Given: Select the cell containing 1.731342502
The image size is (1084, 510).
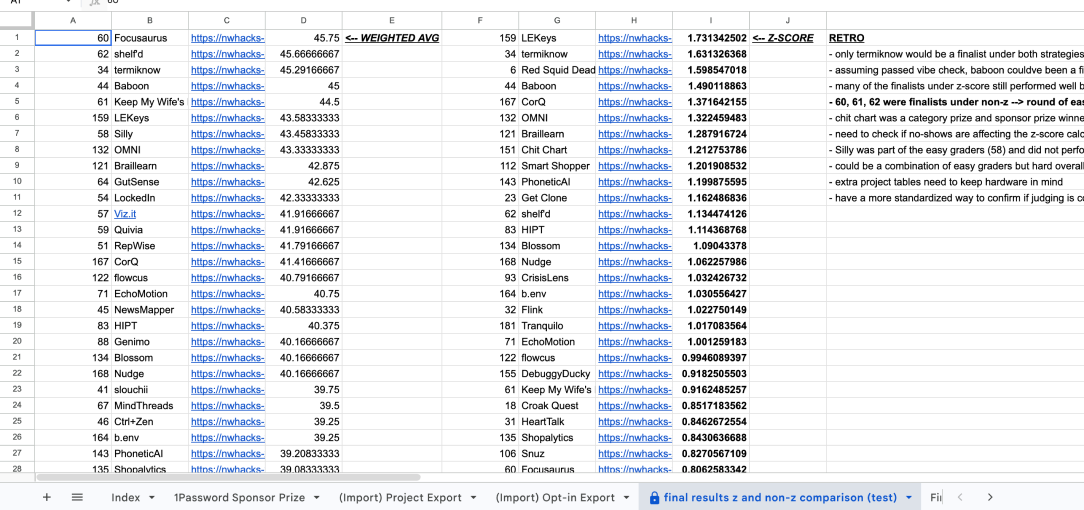Looking at the screenshot, I should pos(711,38).
